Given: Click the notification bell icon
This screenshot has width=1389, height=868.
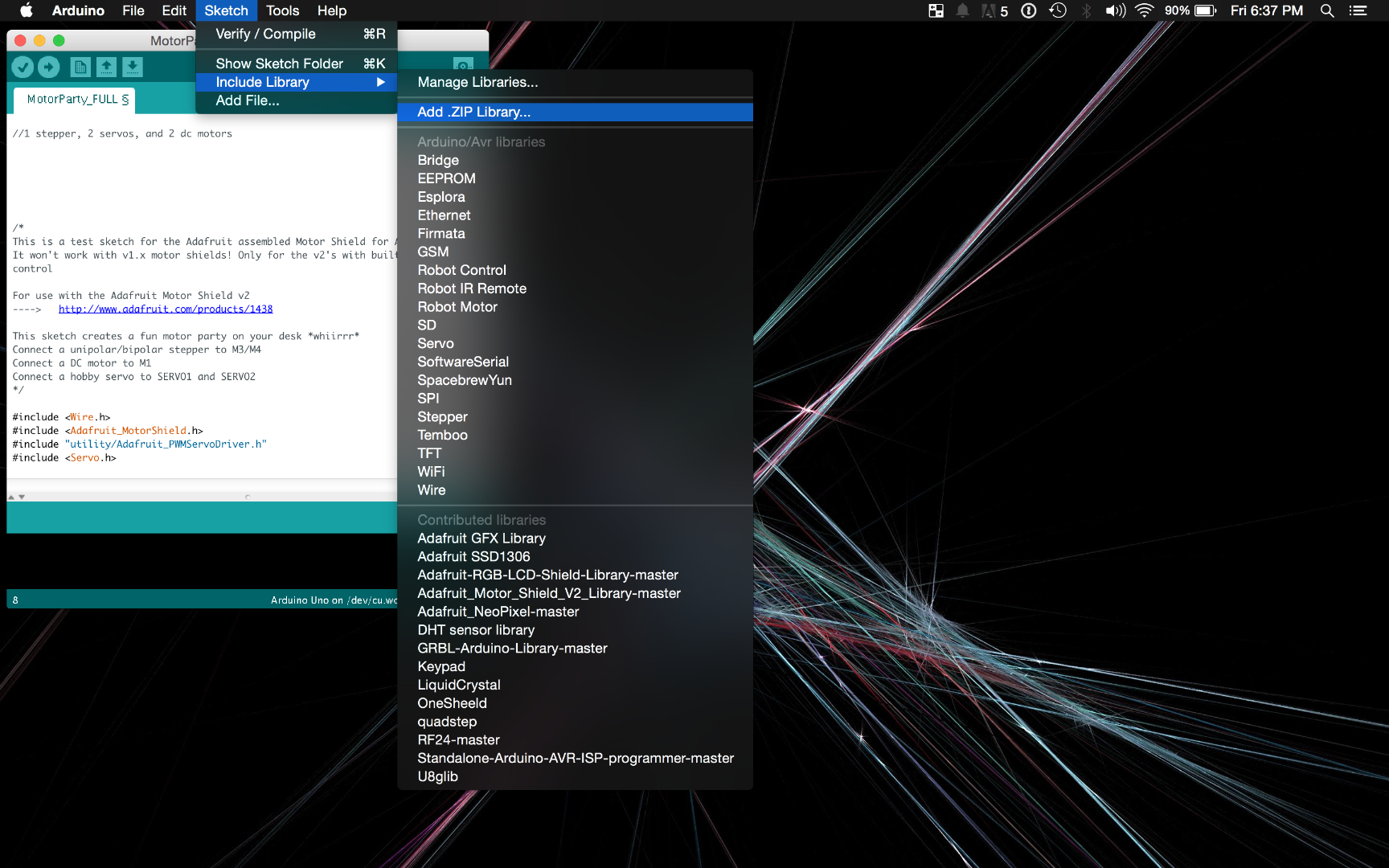Looking at the screenshot, I should [x=962, y=10].
